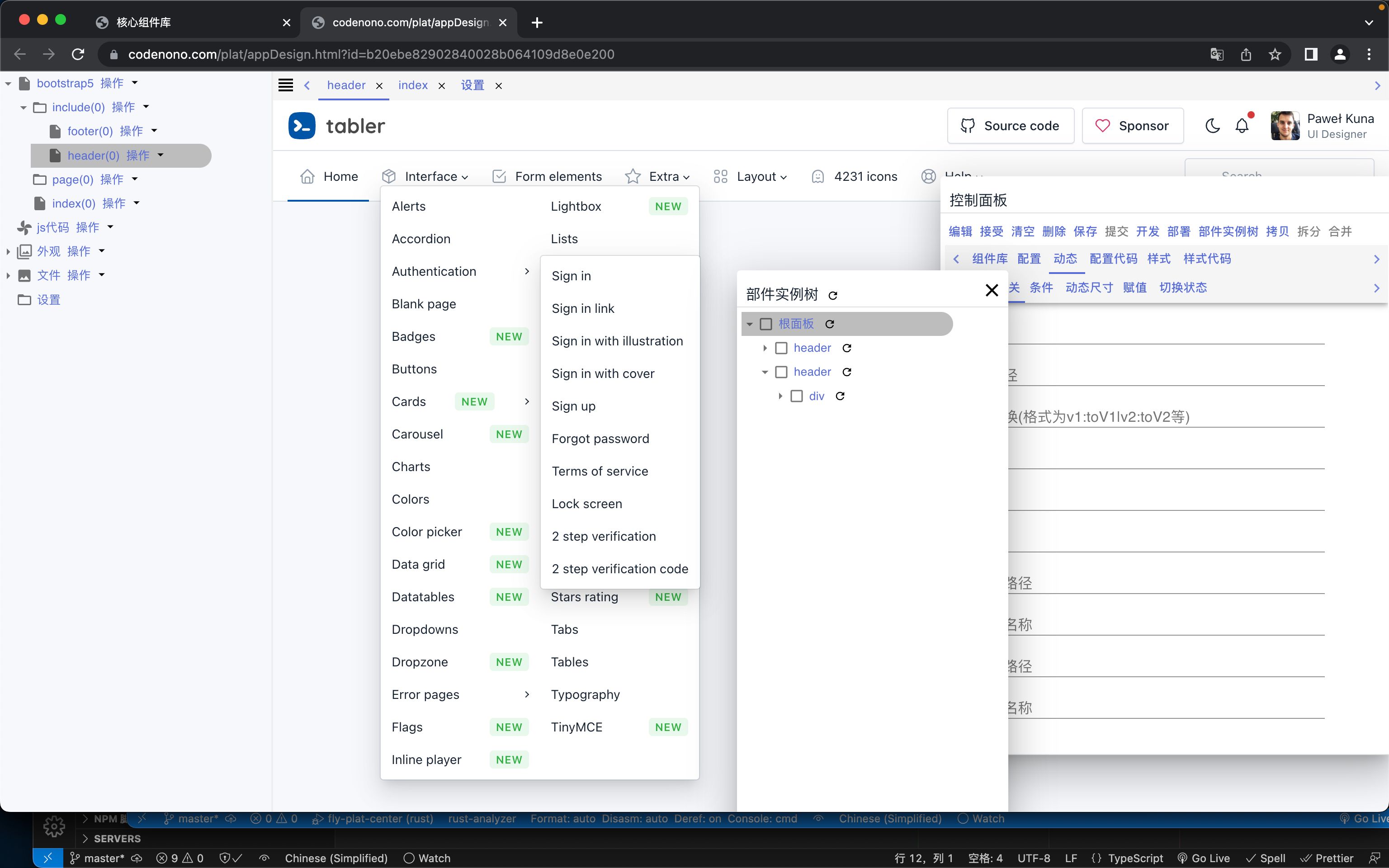Screen dimensions: 1389x868
Task: Click the tabler logo icon
Action: [x=302, y=126]
